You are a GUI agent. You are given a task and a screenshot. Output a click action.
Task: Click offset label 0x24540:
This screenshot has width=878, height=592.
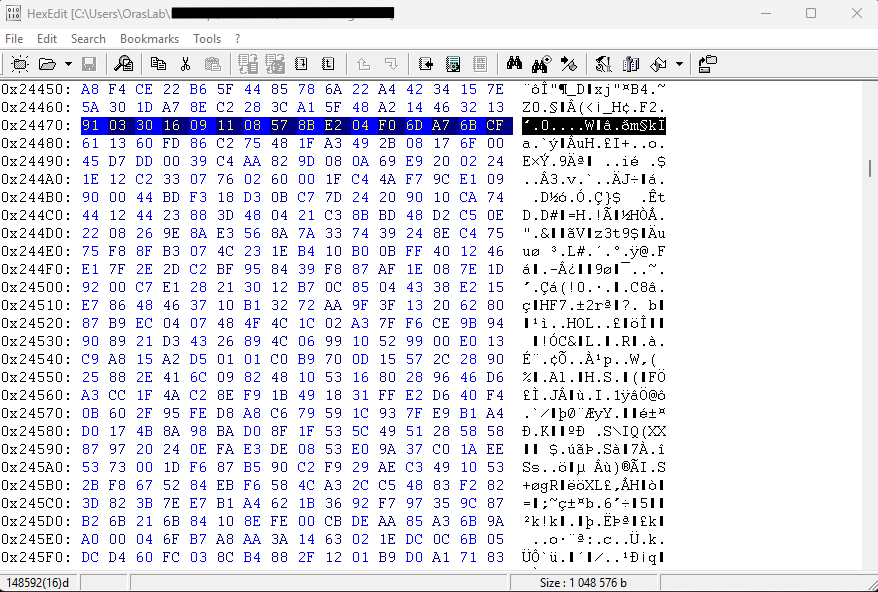click(x=36, y=360)
